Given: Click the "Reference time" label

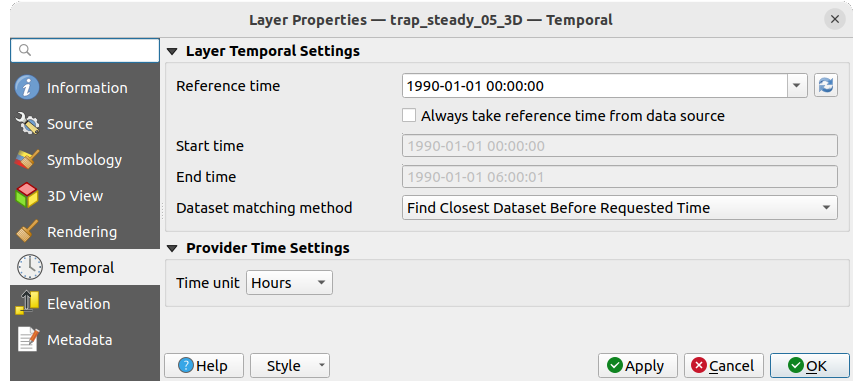Looking at the screenshot, I should [x=228, y=86].
